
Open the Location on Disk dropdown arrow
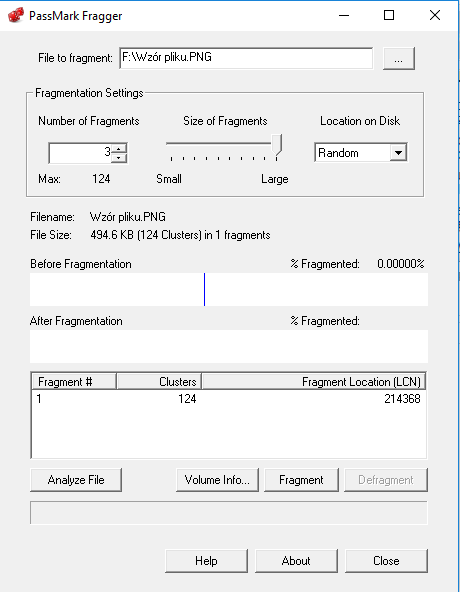pyautogui.click(x=398, y=153)
